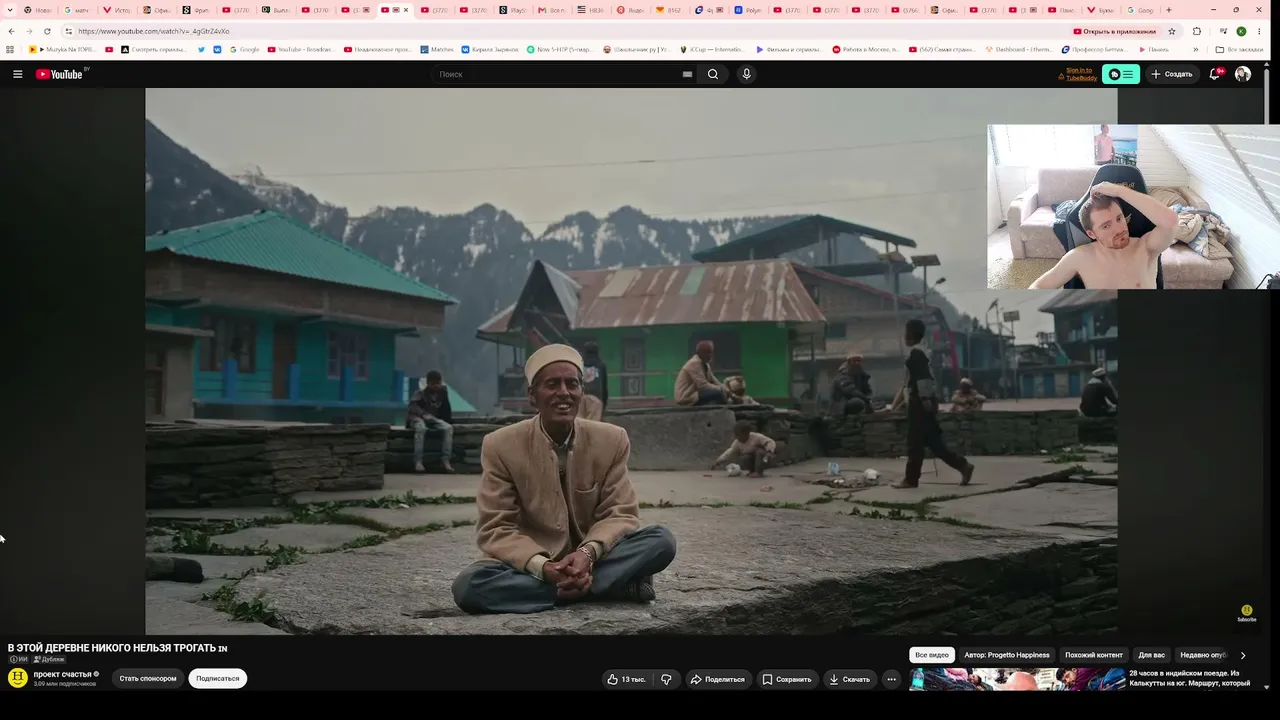Switch to the Gmail tab

tap(552, 10)
